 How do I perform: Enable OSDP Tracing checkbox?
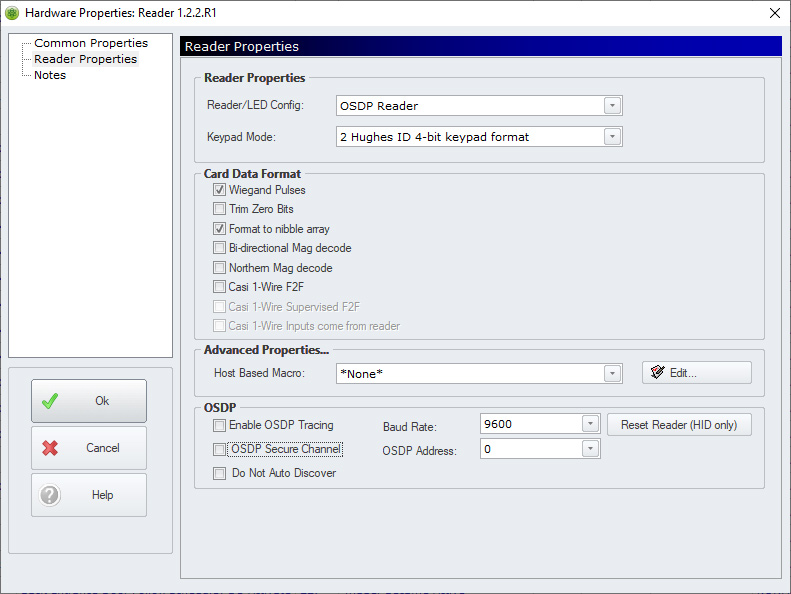tap(219, 425)
